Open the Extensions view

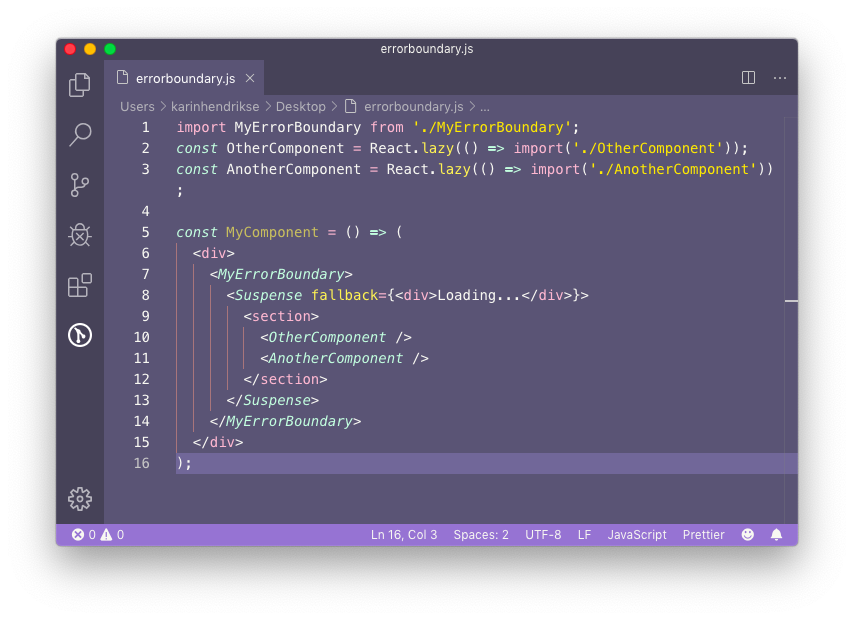(x=79, y=285)
